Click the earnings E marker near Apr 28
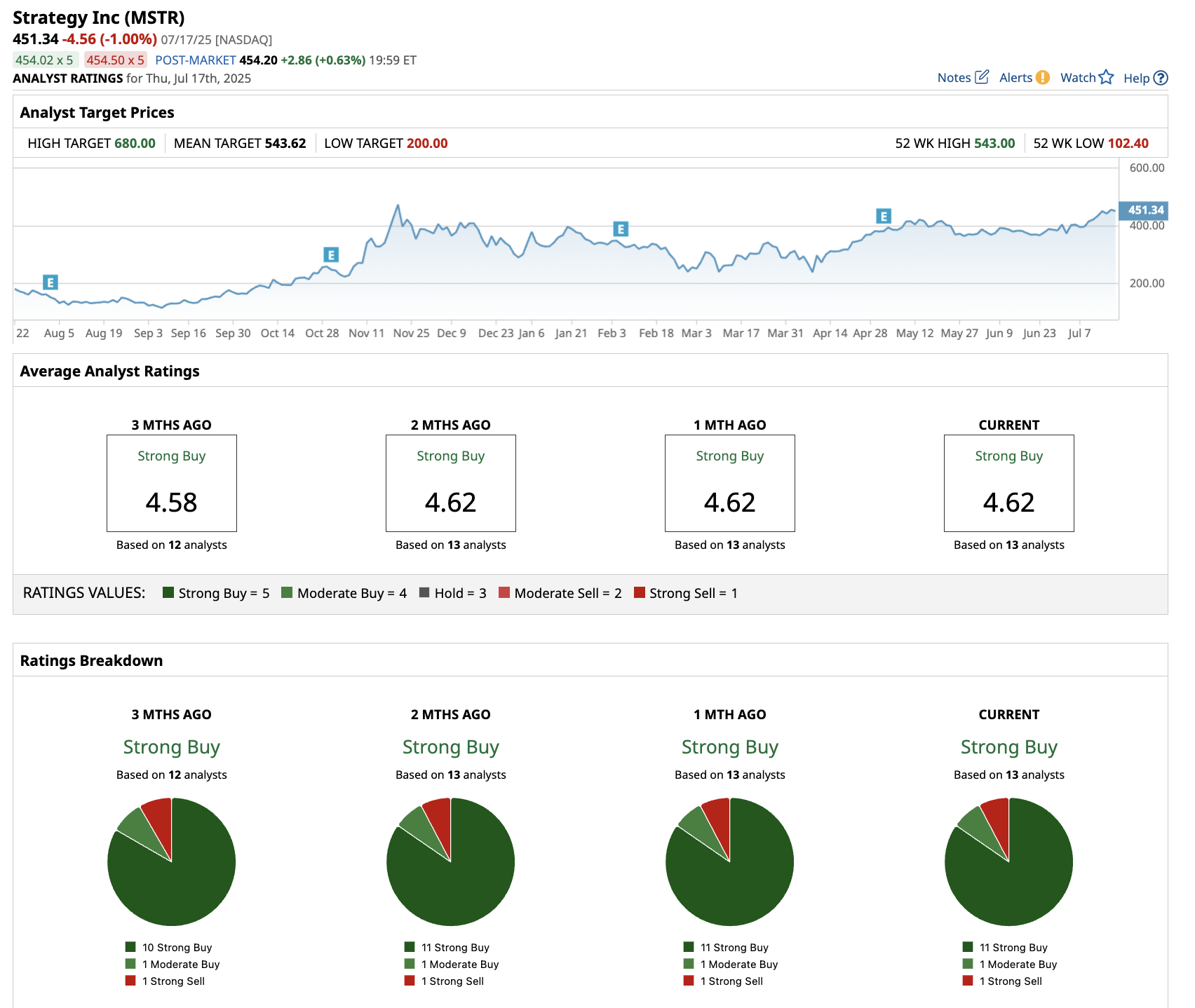Screen dimensions: 1195x1008 point(884,217)
